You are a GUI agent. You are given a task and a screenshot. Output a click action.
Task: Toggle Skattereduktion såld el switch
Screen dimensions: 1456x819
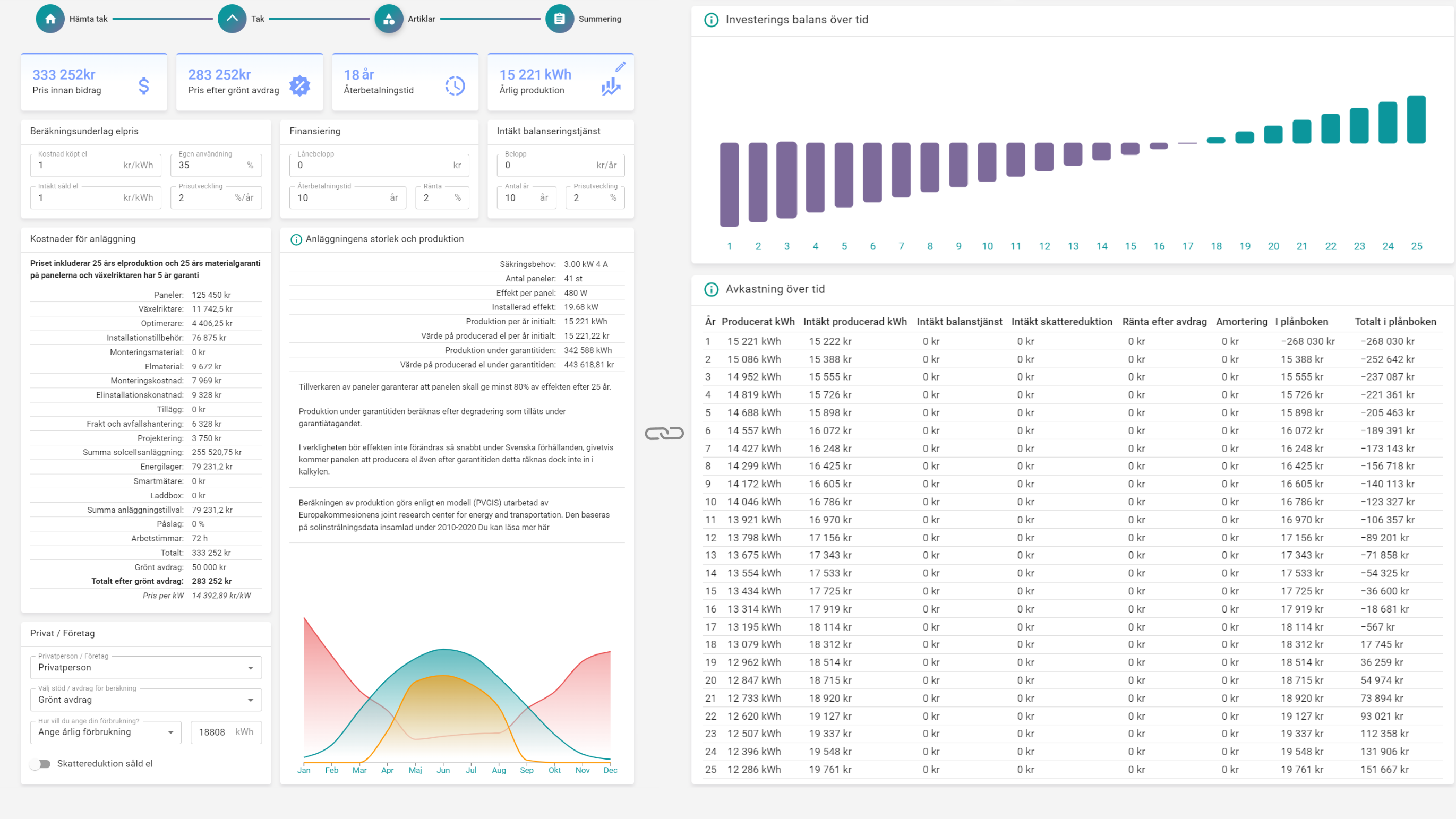pos(41,764)
